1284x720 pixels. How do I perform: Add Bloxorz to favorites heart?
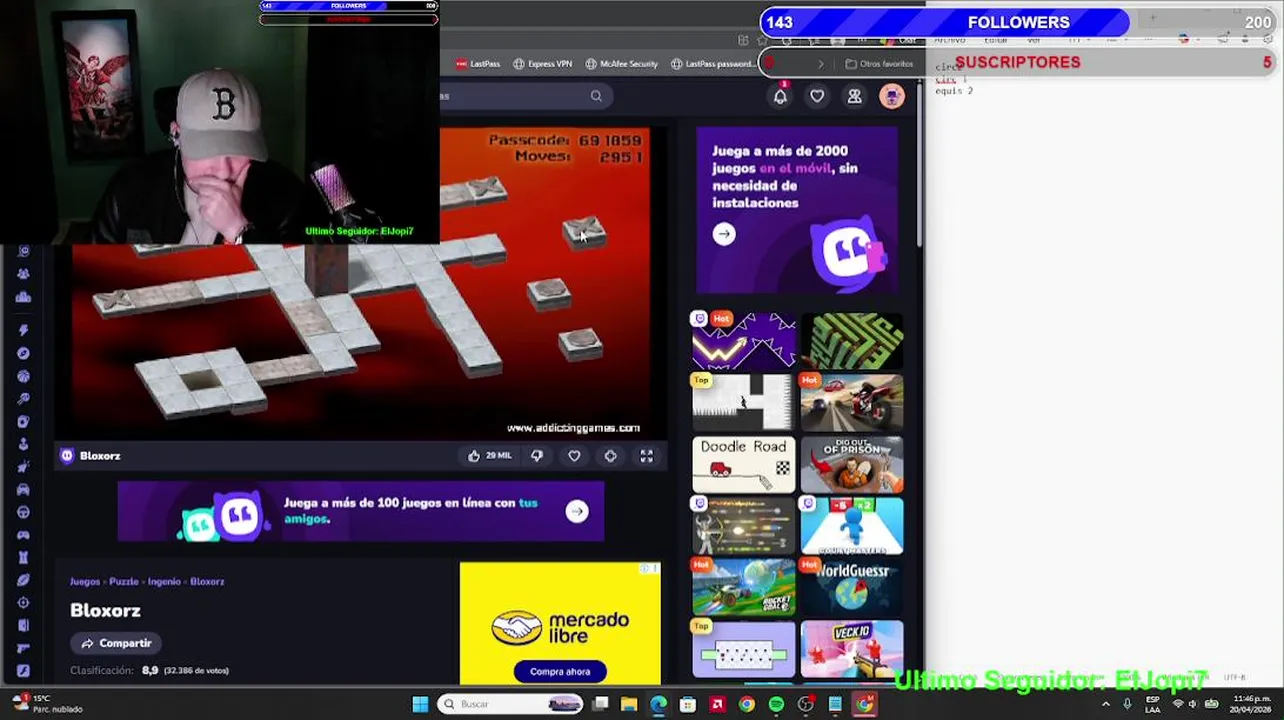coord(574,456)
